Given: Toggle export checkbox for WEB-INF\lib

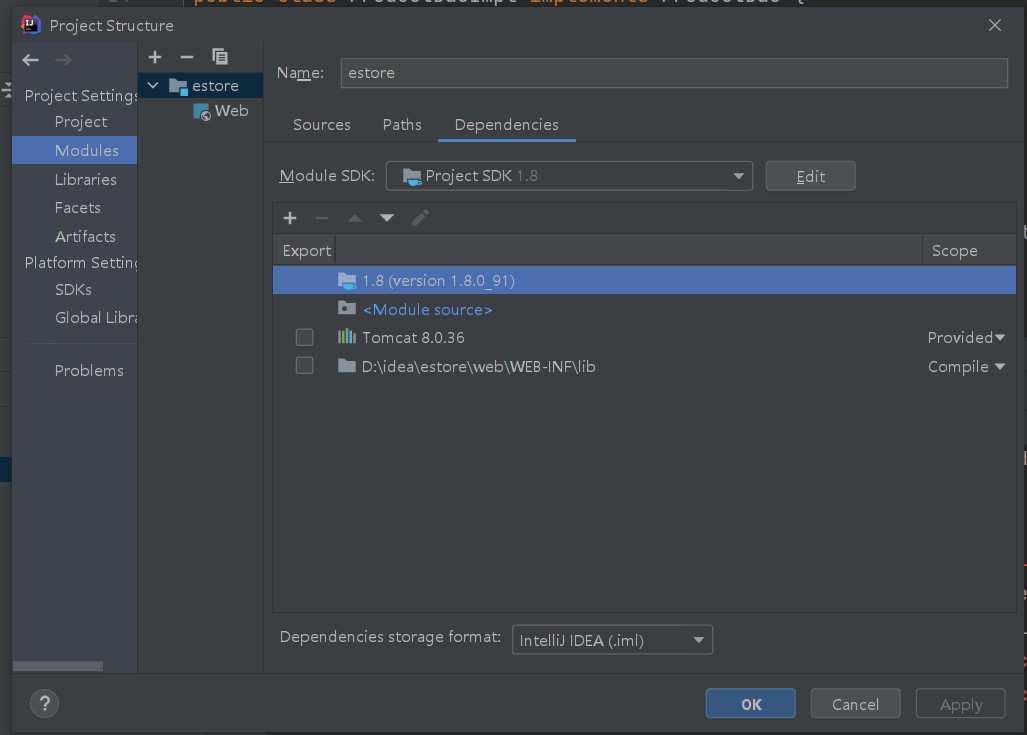Looking at the screenshot, I should tap(305, 366).
